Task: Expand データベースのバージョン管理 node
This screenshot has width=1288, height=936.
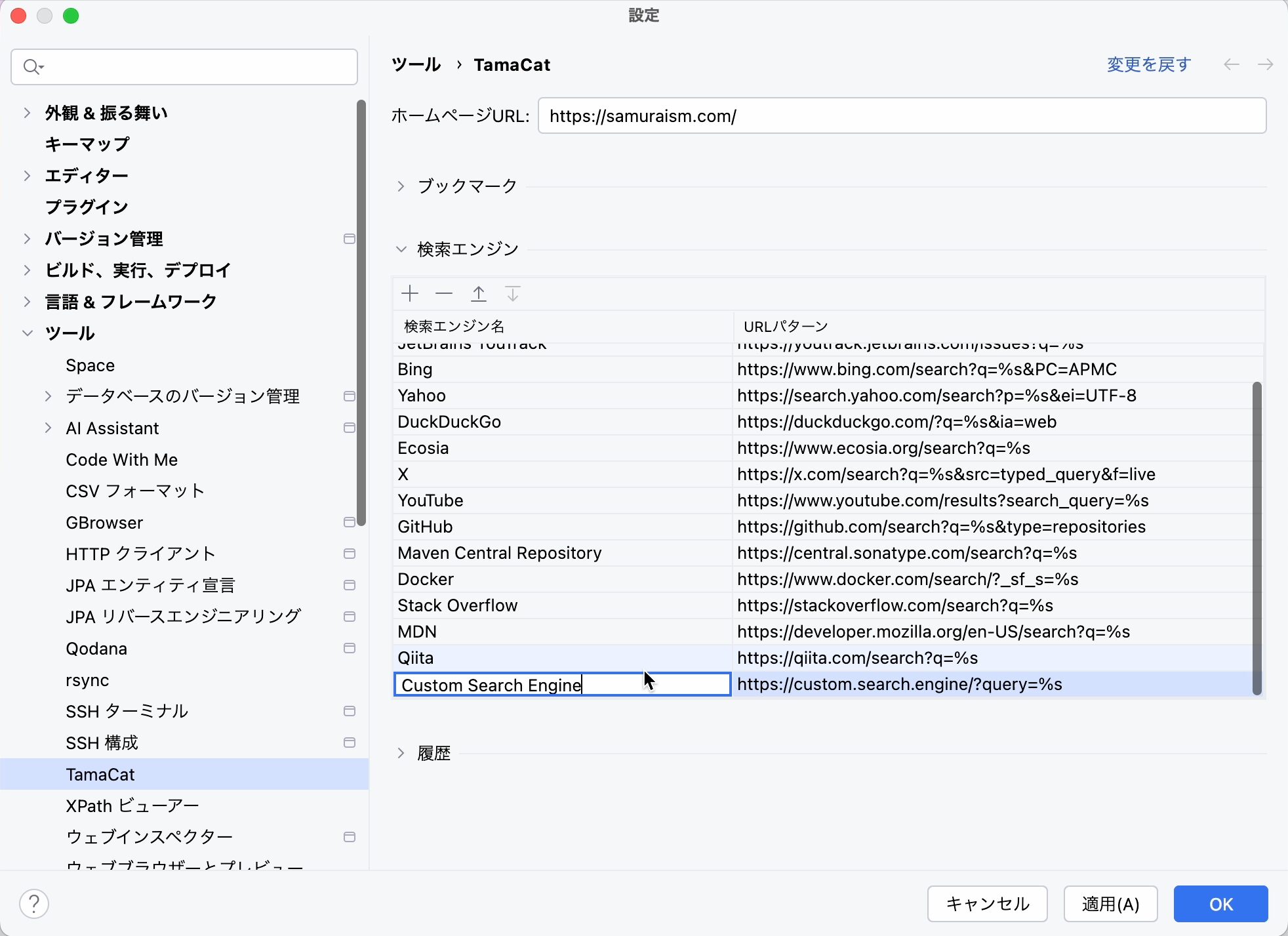Action: (48, 396)
